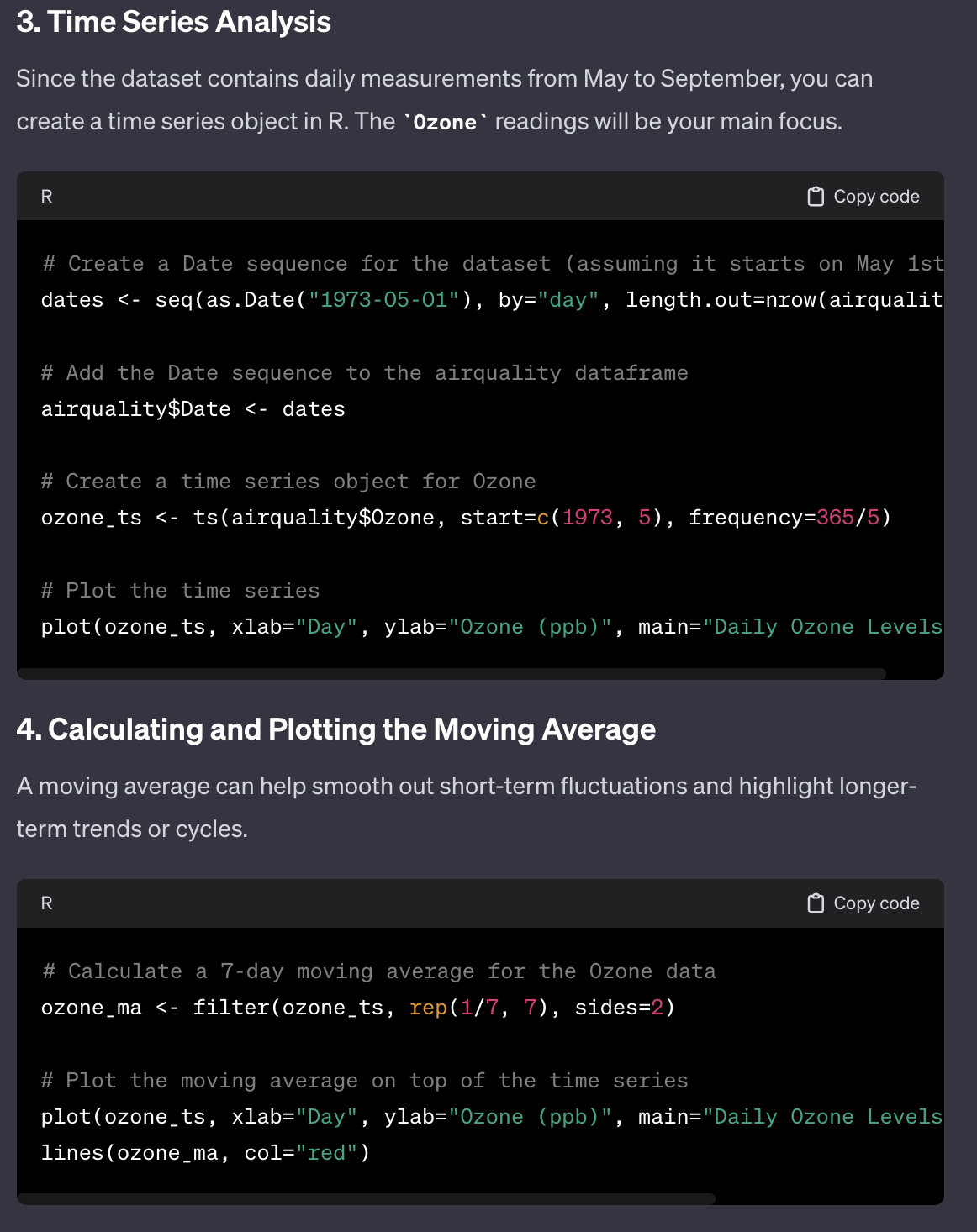Click the inline Ozone code term in the paragraph
Viewport: 977px width, 1232px height.
[x=445, y=123]
